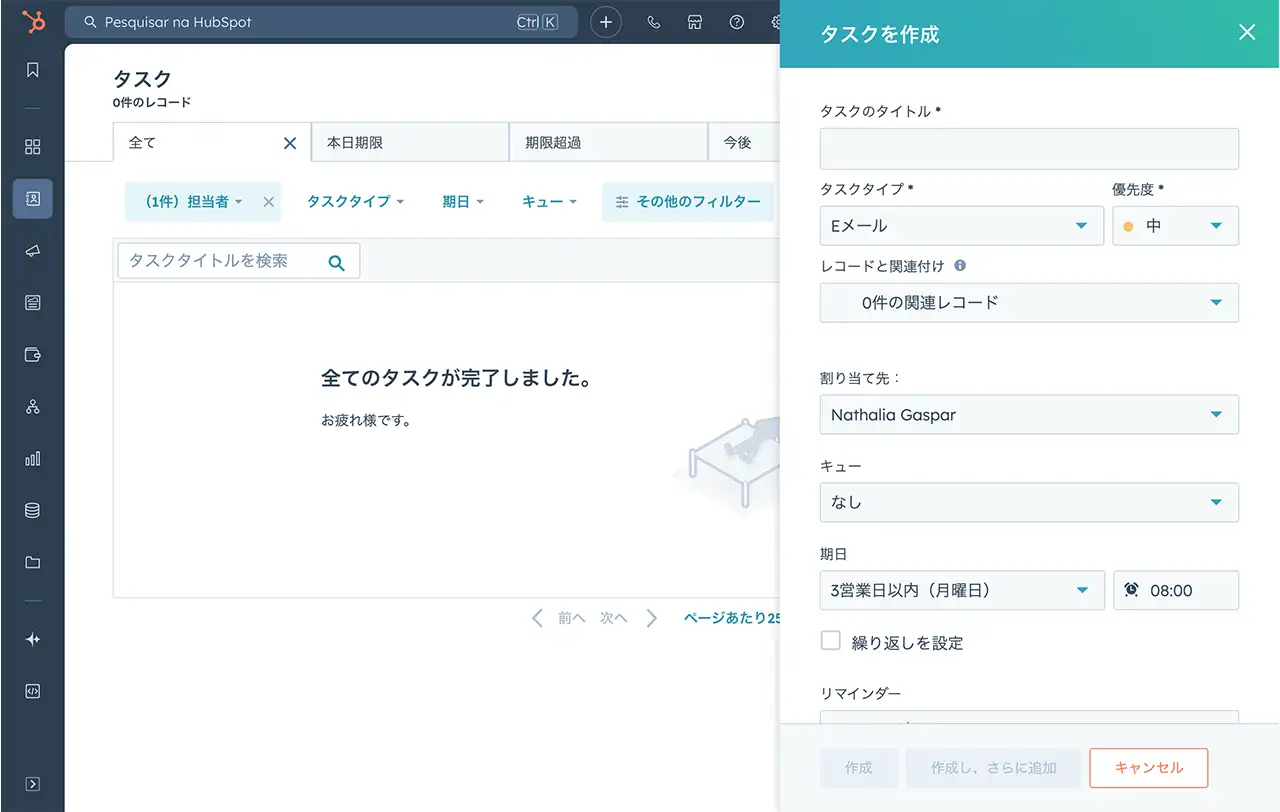This screenshot has width=1280, height=812.
Task: Click the HubSpot sprocket logo
Action: coord(33,21)
